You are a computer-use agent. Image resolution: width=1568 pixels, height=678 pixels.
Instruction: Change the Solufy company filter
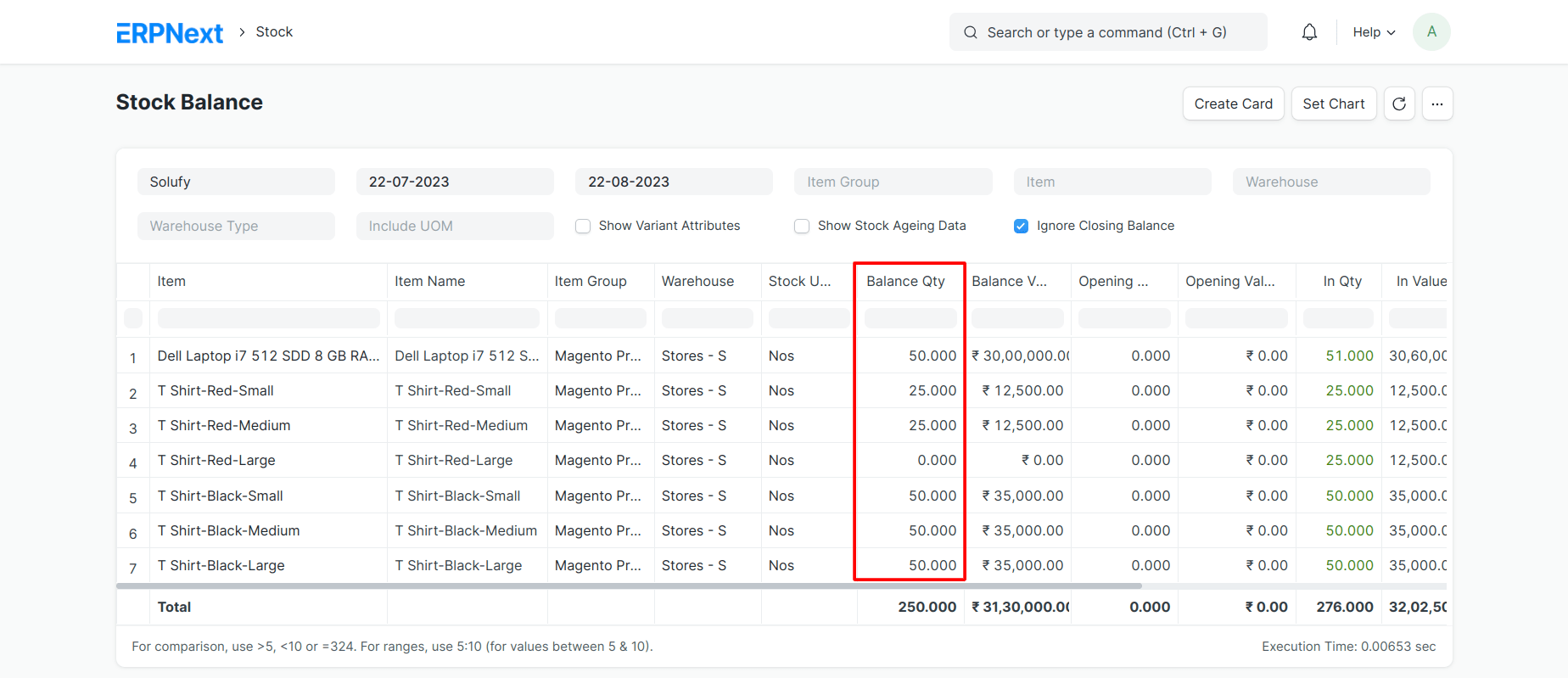pos(236,182)
